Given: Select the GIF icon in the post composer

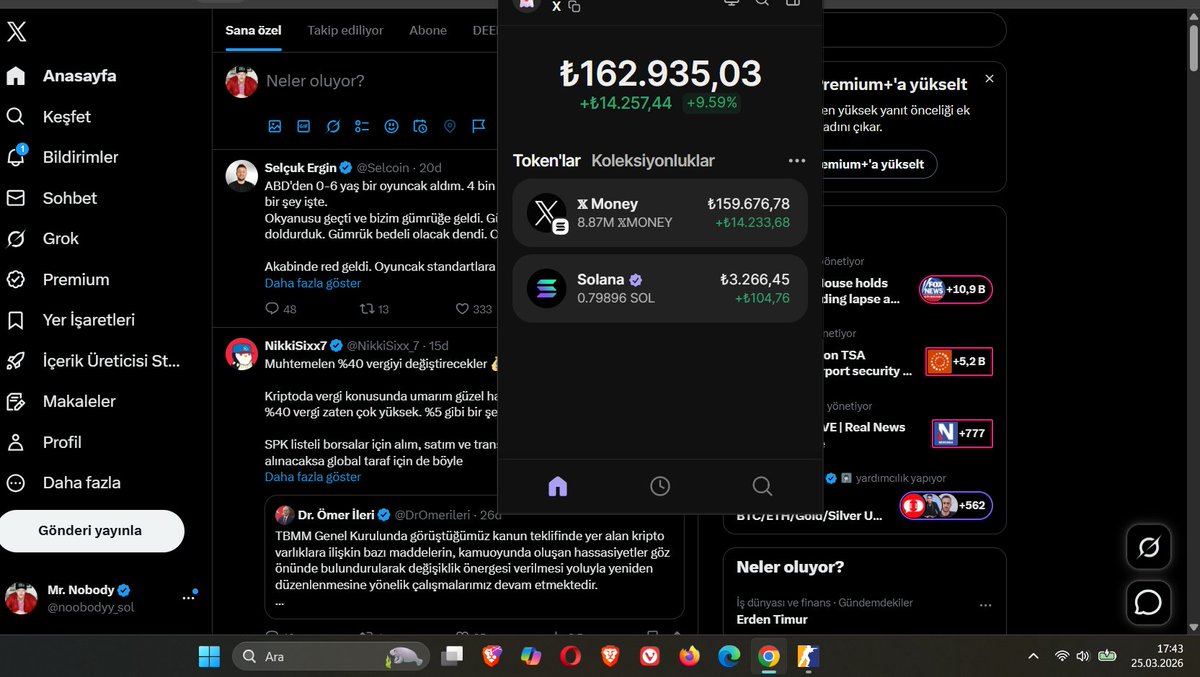Looking at the screenshot, I should tap(304, 126).
